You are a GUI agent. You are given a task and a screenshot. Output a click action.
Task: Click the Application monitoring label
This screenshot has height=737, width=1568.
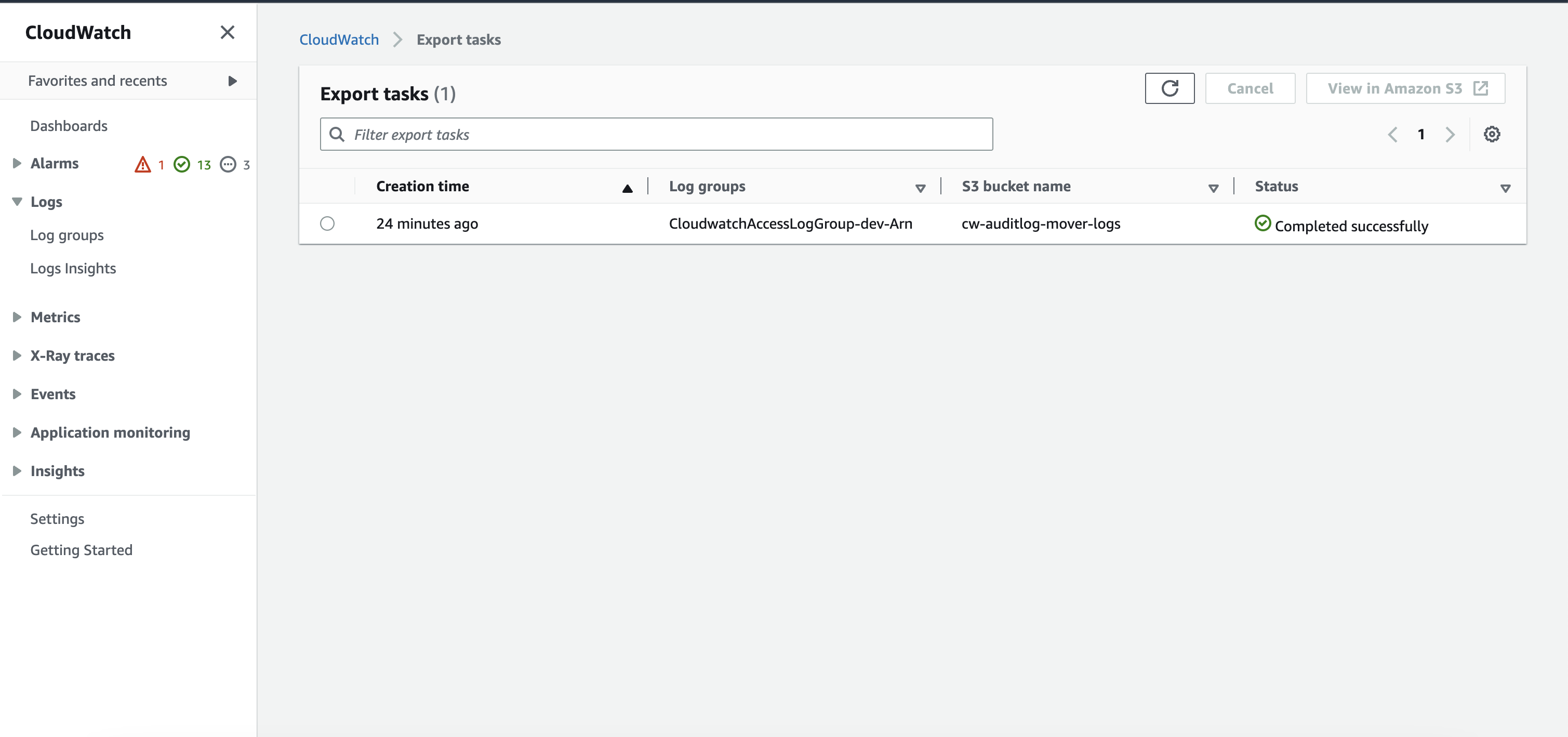110,432
